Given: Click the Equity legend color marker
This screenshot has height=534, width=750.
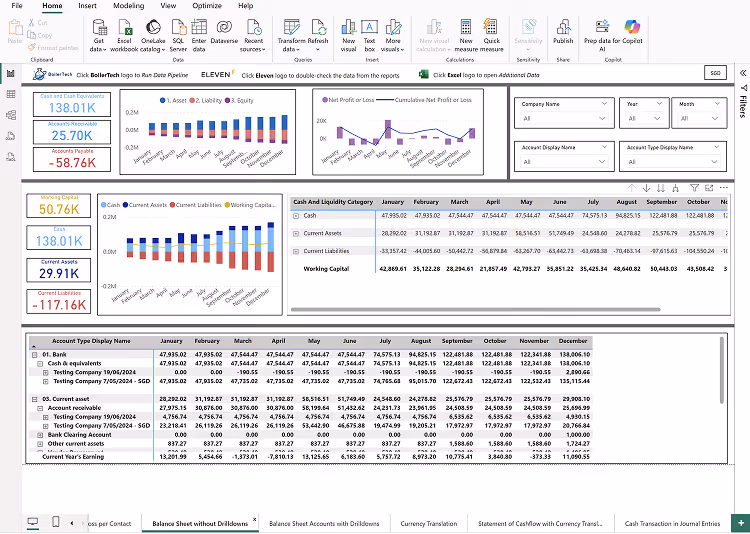Looking at the screenshot, I should click(228, 100).
